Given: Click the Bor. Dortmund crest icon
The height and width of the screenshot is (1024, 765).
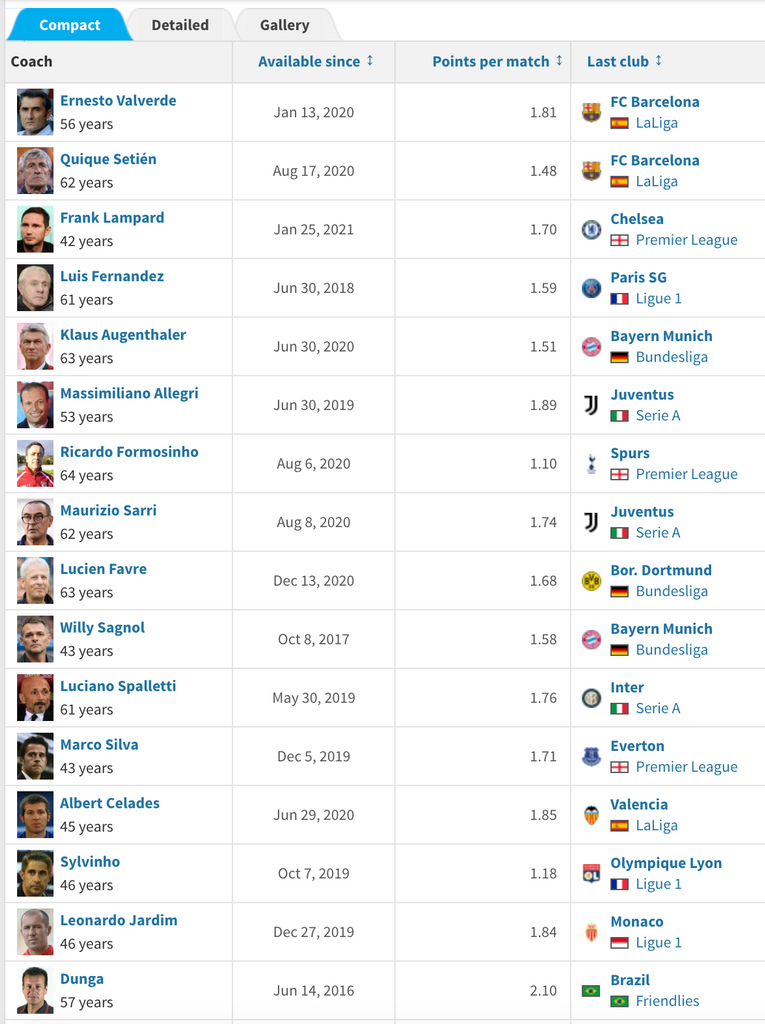Looking at the screenshot, I should pos(591,581).
